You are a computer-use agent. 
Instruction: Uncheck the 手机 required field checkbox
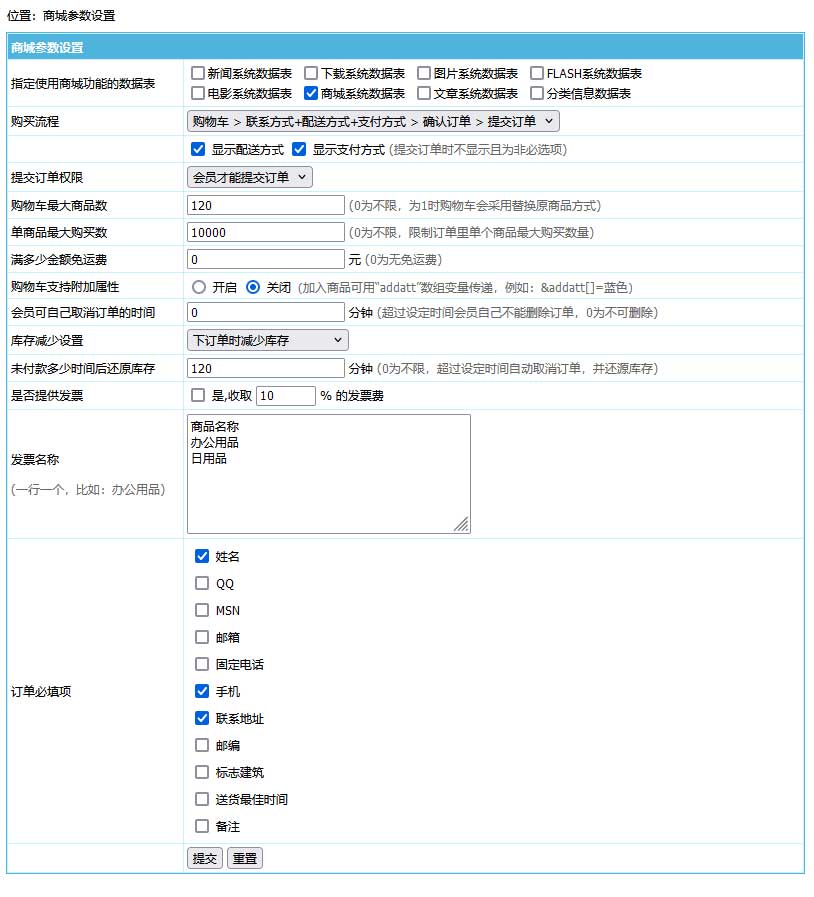(202, 691)
